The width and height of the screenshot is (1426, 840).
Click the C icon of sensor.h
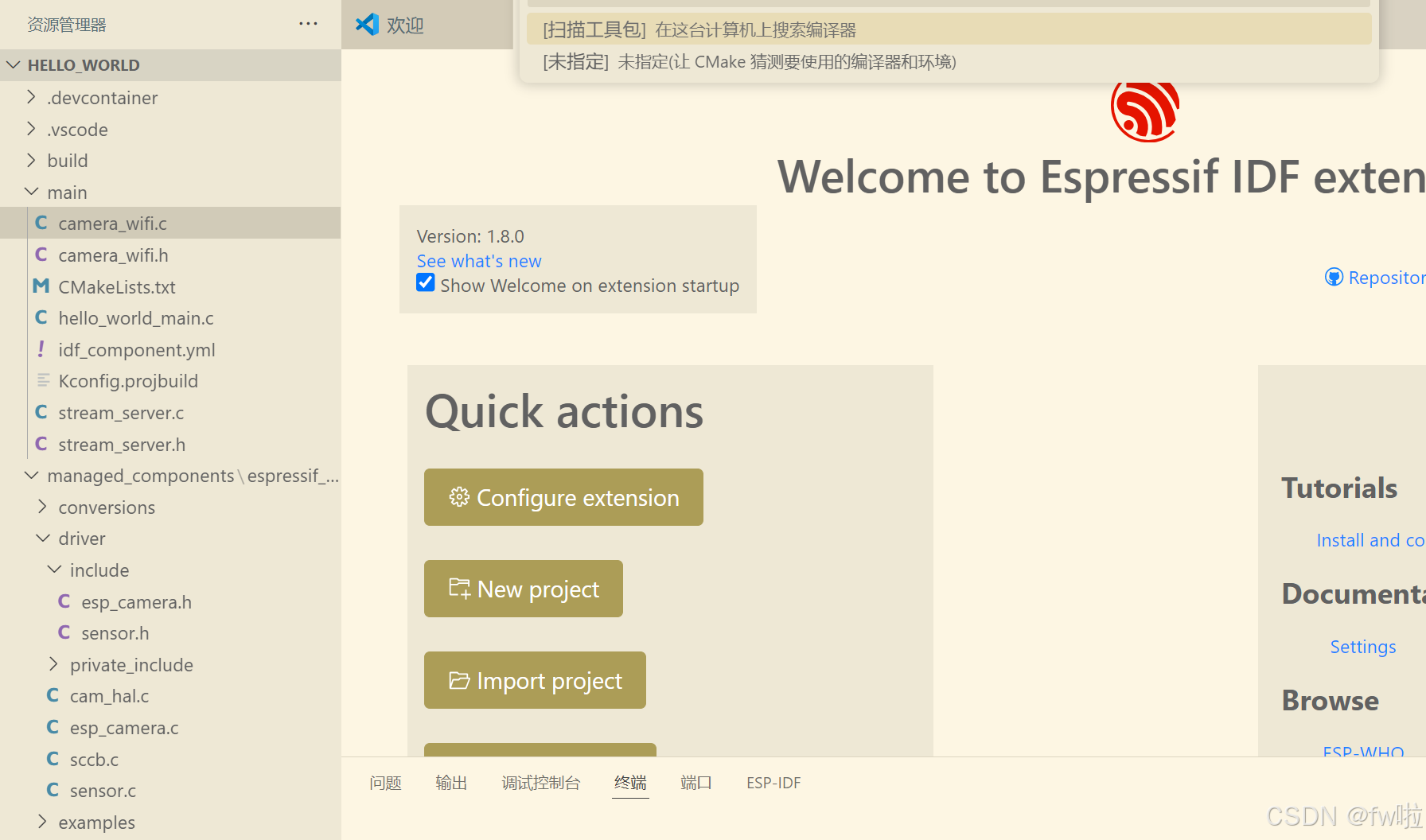[x=64, y=632]
